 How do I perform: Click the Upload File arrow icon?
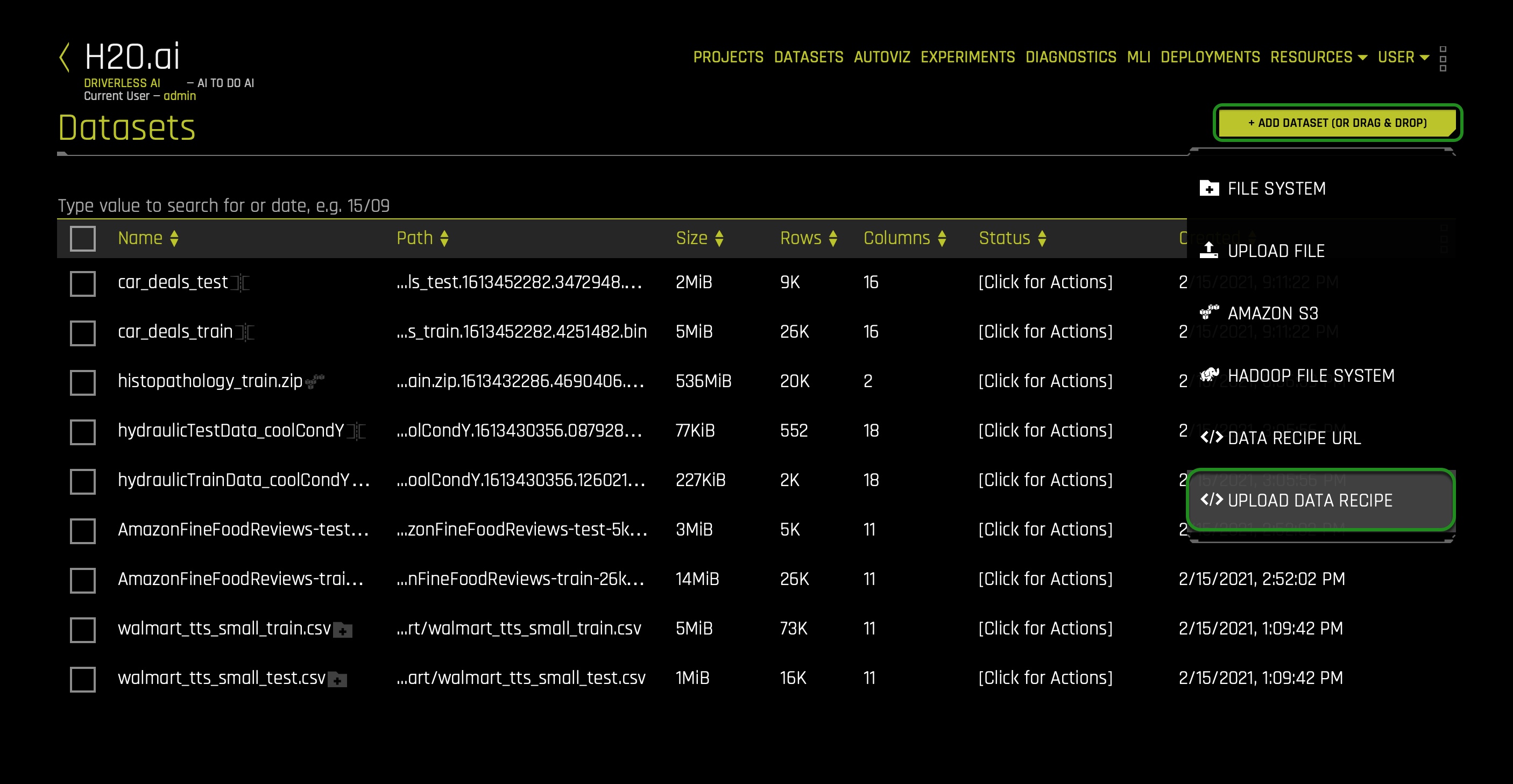1209,251
